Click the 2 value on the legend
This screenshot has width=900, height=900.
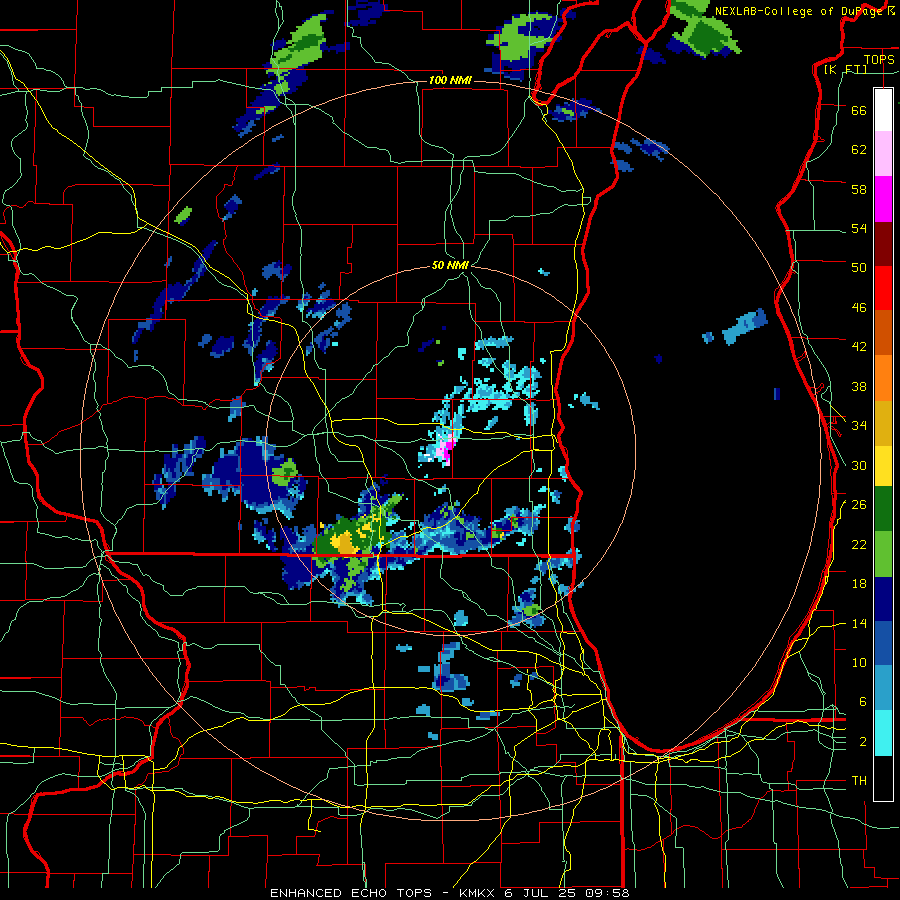coord(863,742)
